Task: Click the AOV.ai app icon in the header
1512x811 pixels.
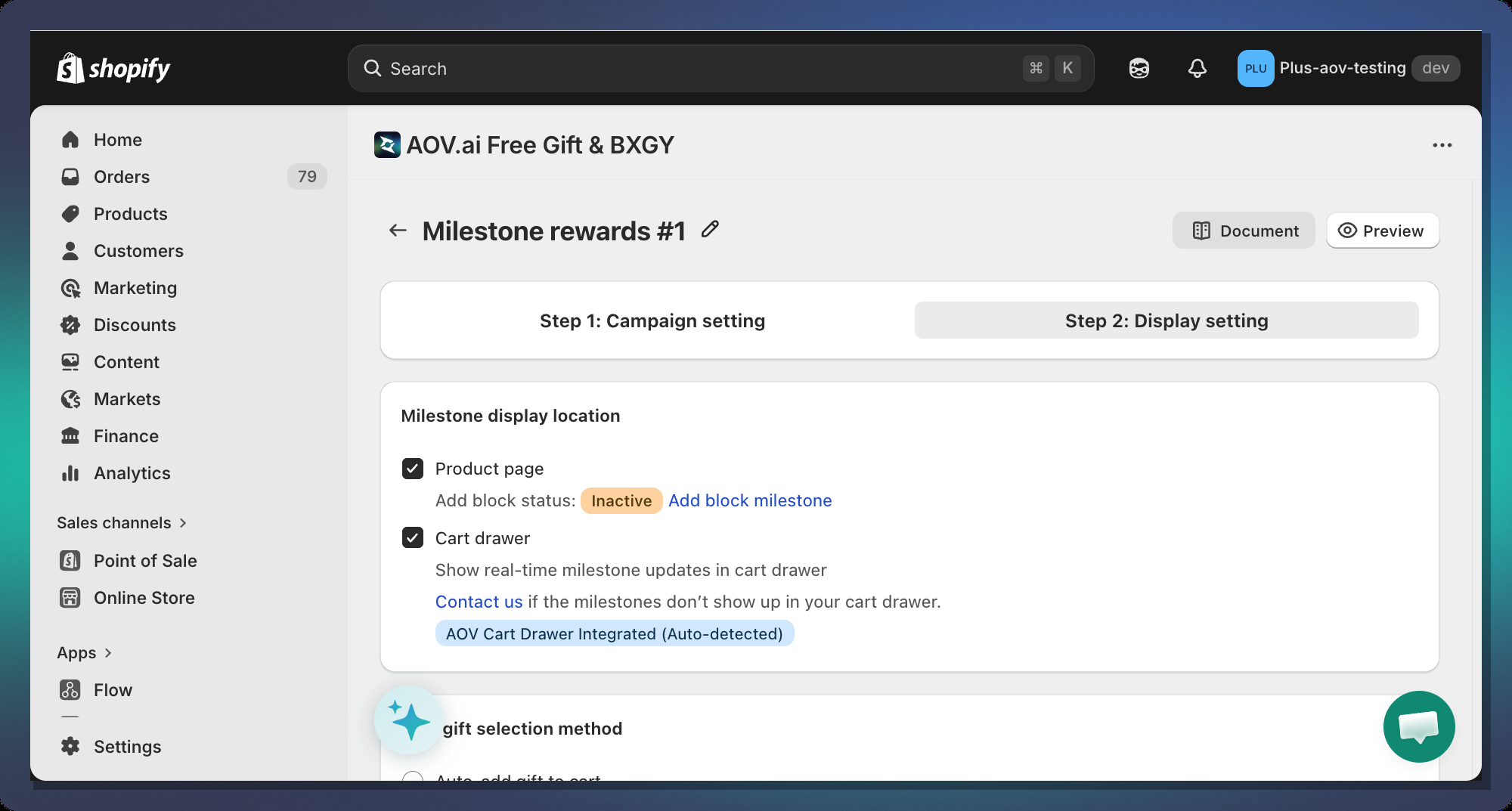Action: [x=387, y=144]
